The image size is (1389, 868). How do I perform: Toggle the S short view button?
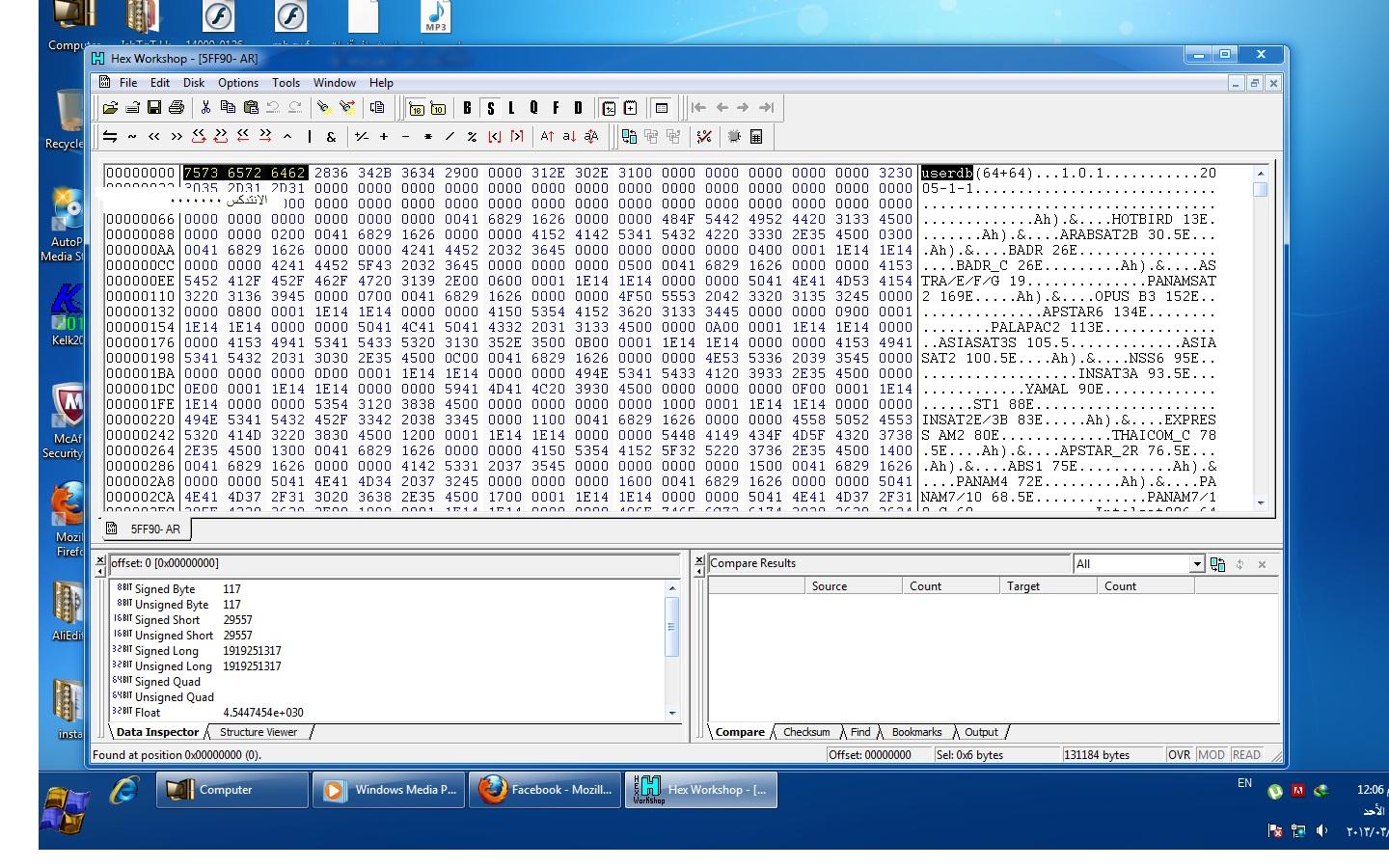[x=490, y=108]
